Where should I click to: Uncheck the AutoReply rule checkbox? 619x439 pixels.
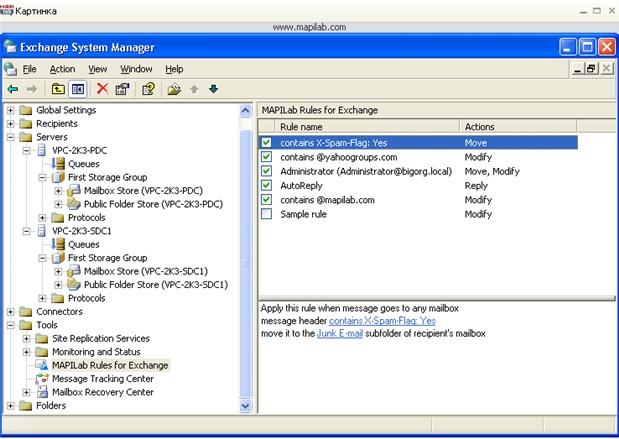click(266, 186)
